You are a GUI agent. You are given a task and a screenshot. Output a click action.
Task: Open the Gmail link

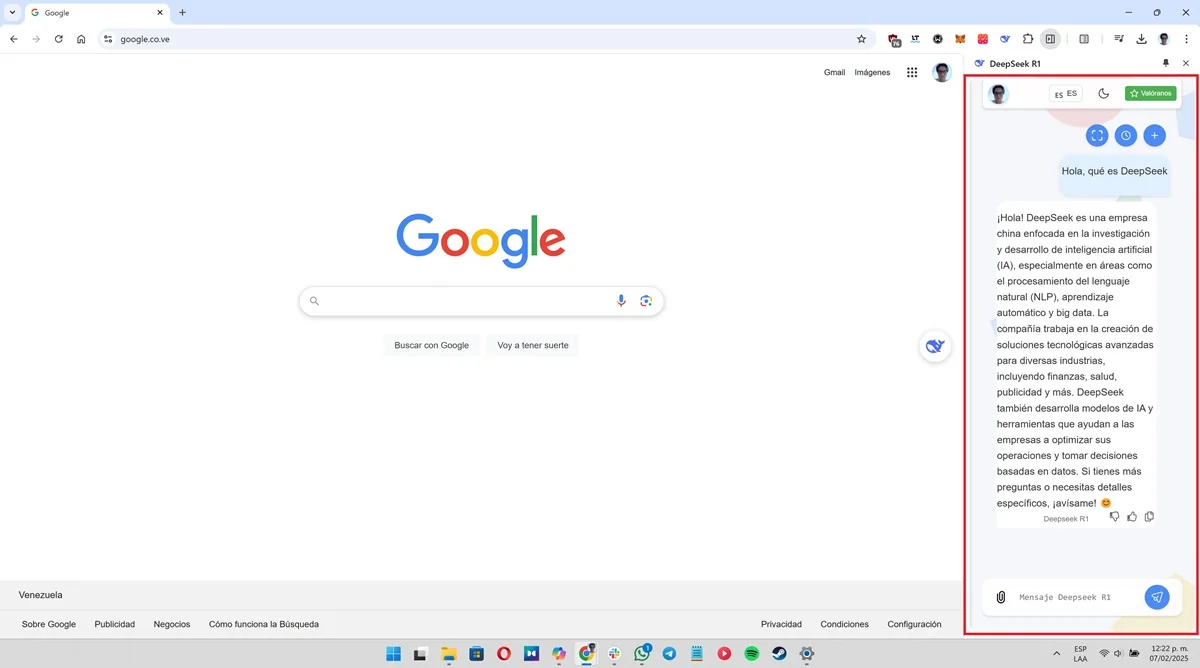click(x=834, y=72)
